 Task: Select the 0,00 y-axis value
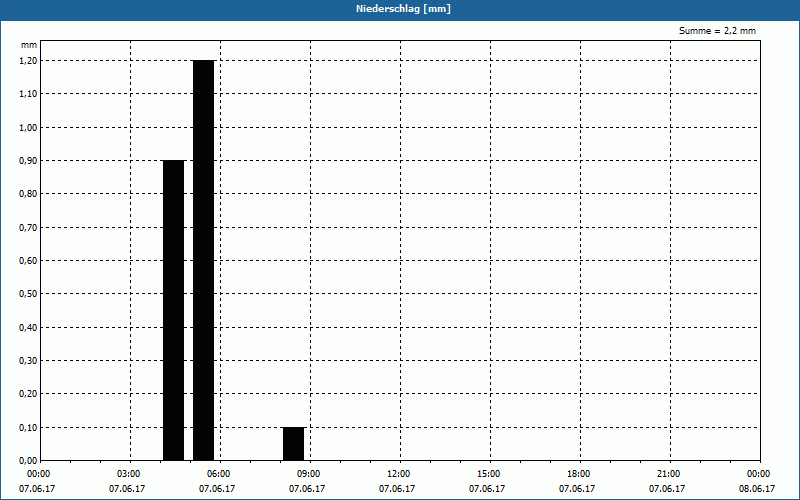click(29, 461)
